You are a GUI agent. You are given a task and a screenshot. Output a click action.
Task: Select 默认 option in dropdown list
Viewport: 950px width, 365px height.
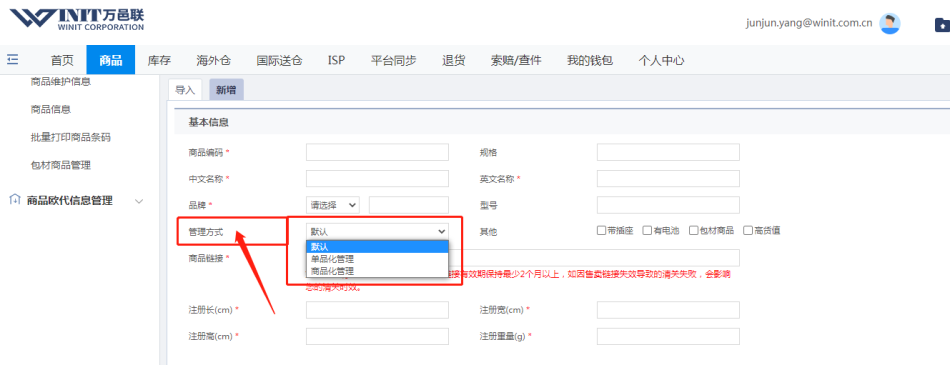[377, 247]
